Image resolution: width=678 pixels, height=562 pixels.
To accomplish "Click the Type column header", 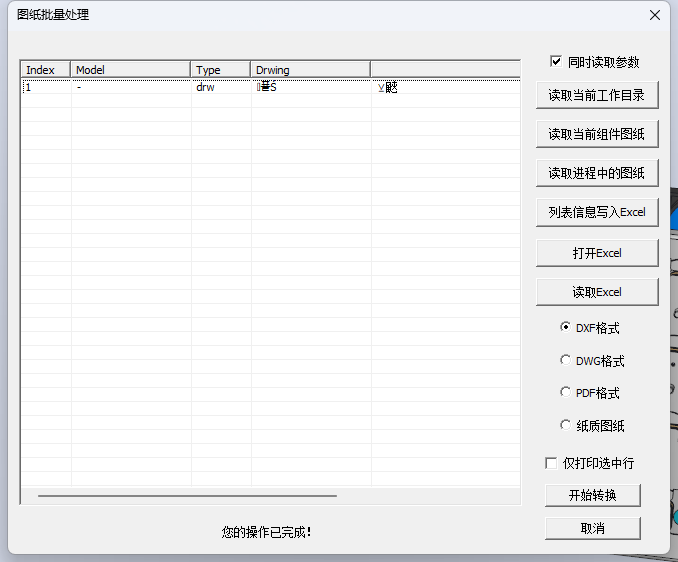I will click(x=221, y=70).
